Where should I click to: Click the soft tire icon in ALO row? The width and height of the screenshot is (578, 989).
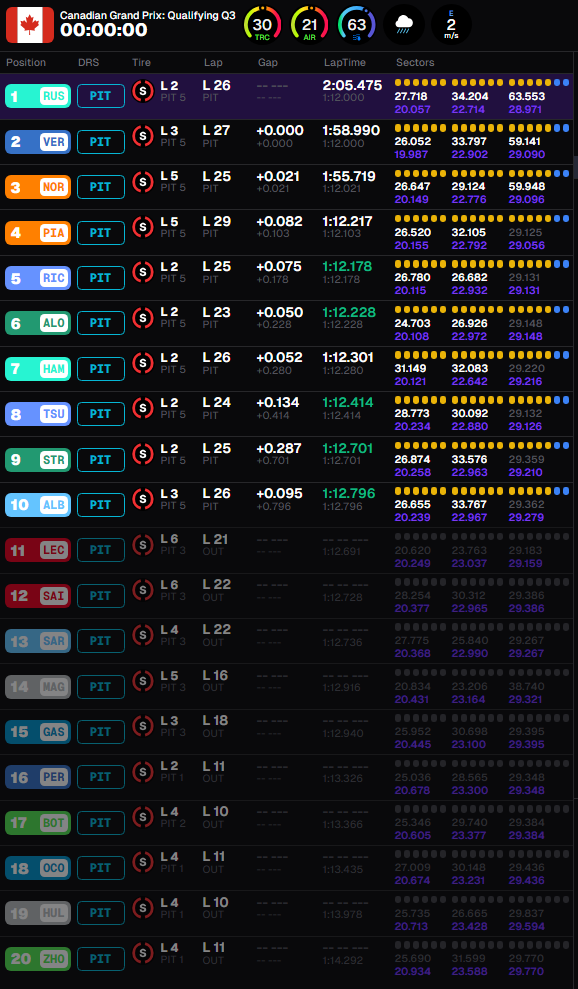pos(143,317)
